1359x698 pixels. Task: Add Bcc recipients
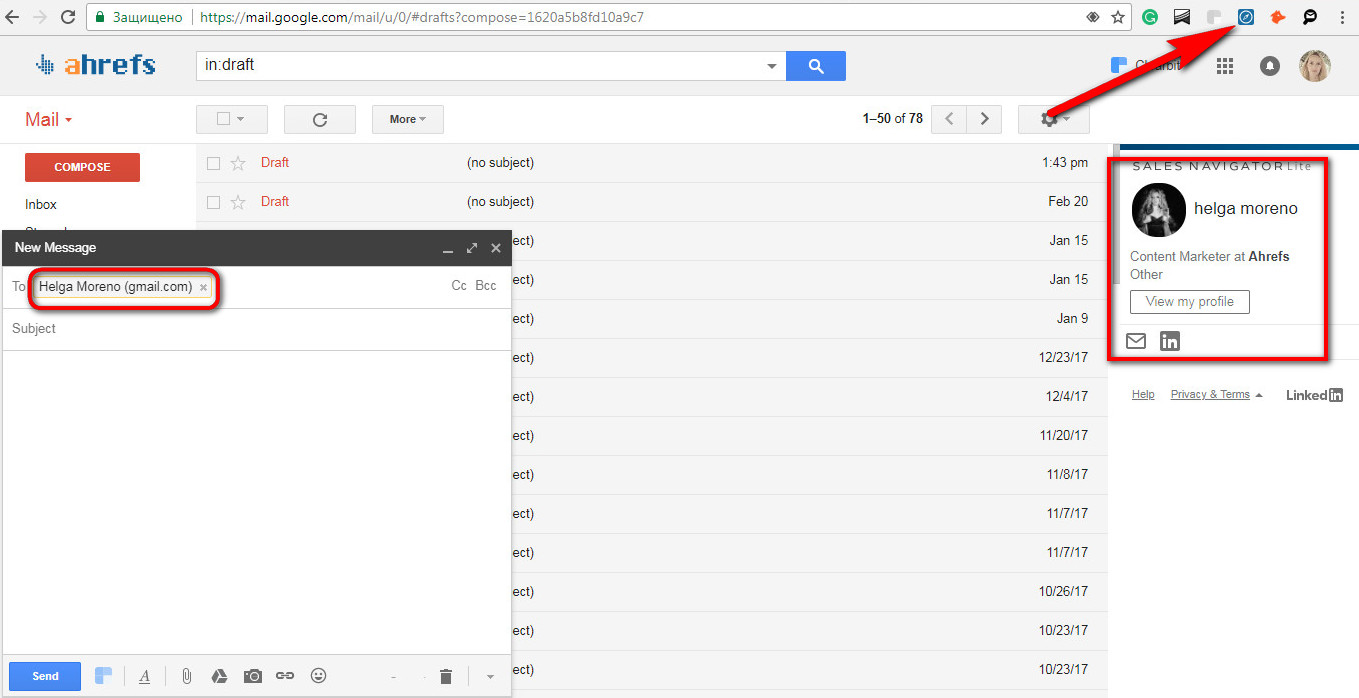tap(486, 285)
